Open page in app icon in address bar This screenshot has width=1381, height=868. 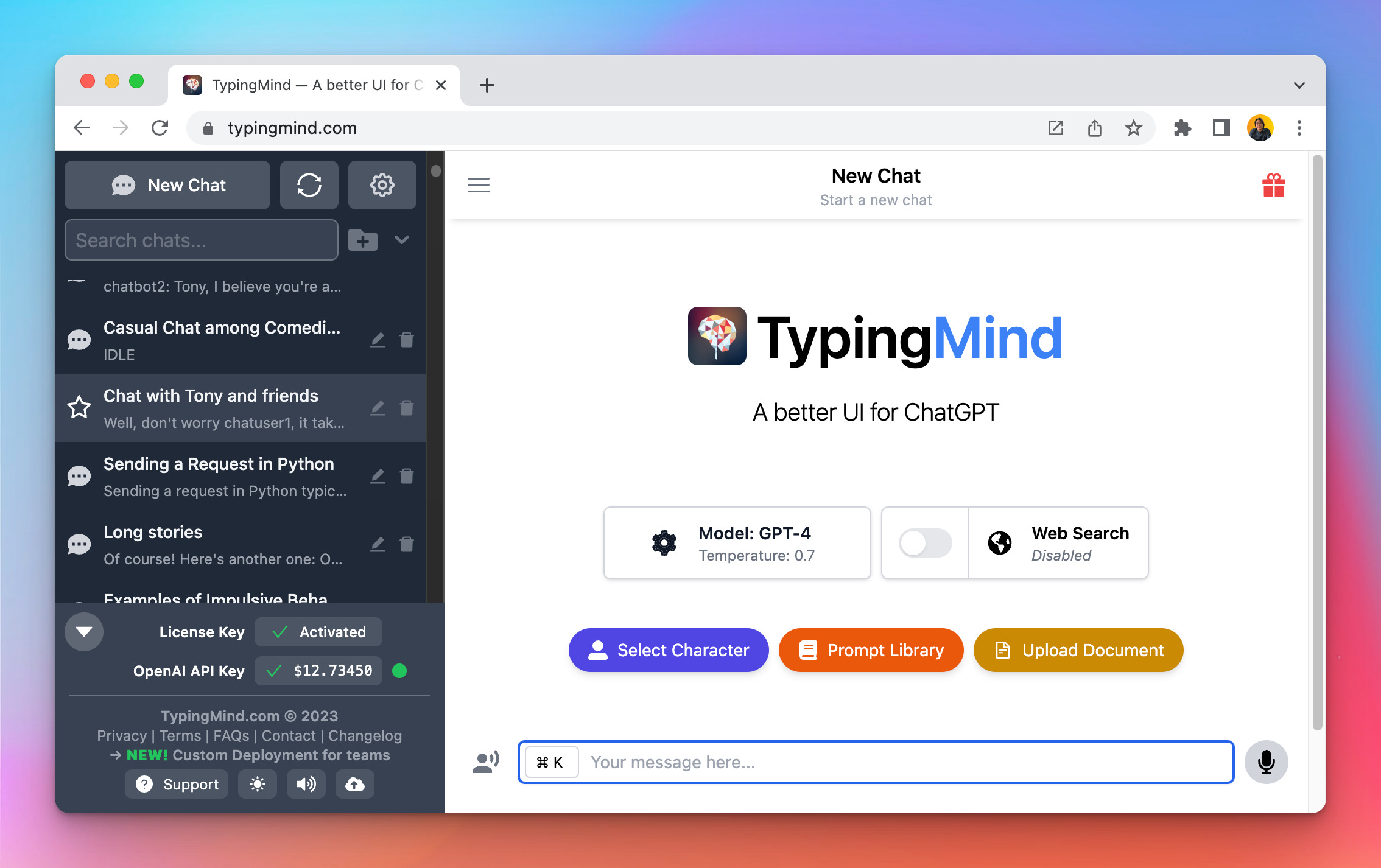(1056, 128)
